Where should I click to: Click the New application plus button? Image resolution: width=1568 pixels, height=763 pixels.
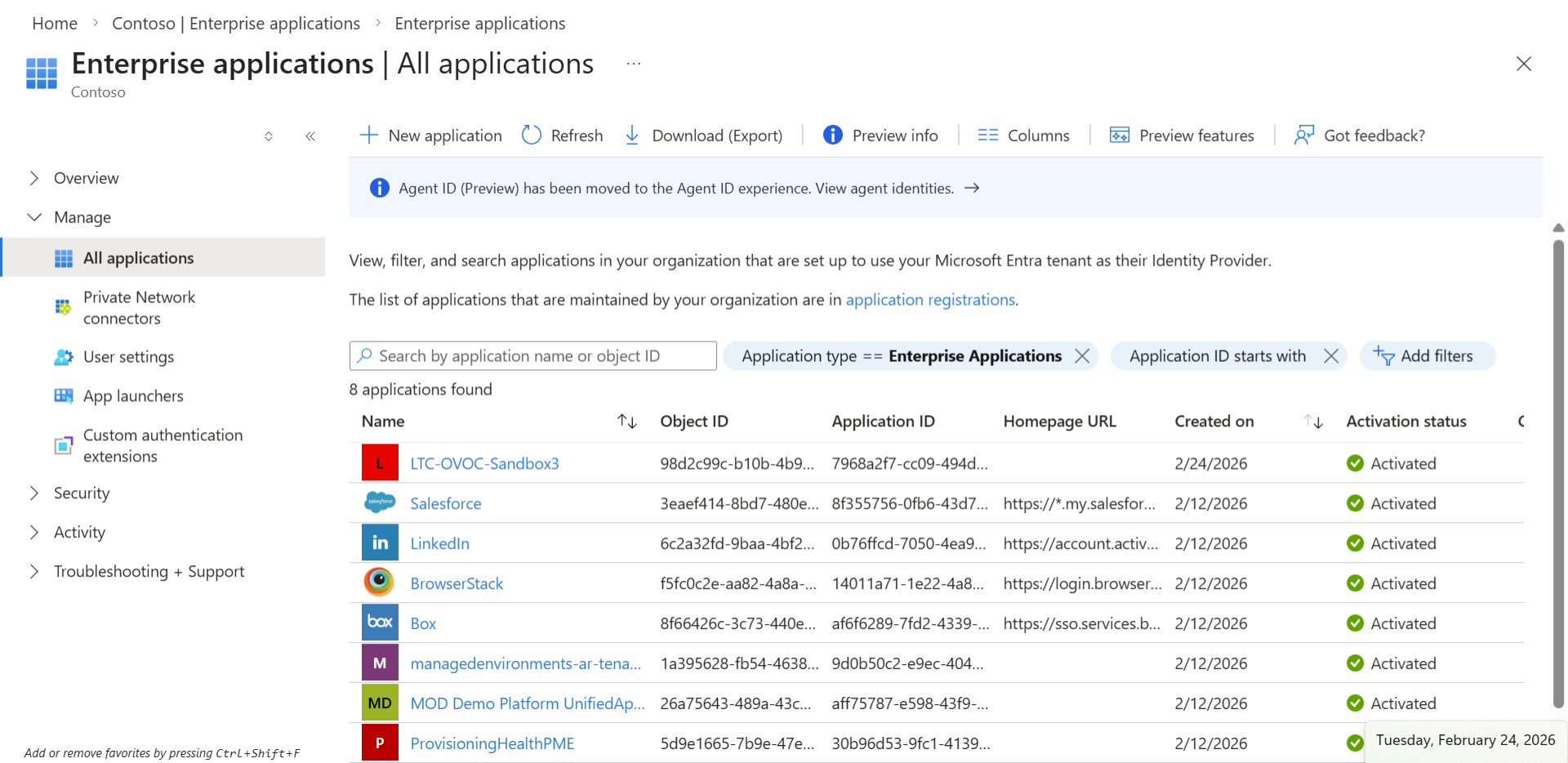click(369, 135)
